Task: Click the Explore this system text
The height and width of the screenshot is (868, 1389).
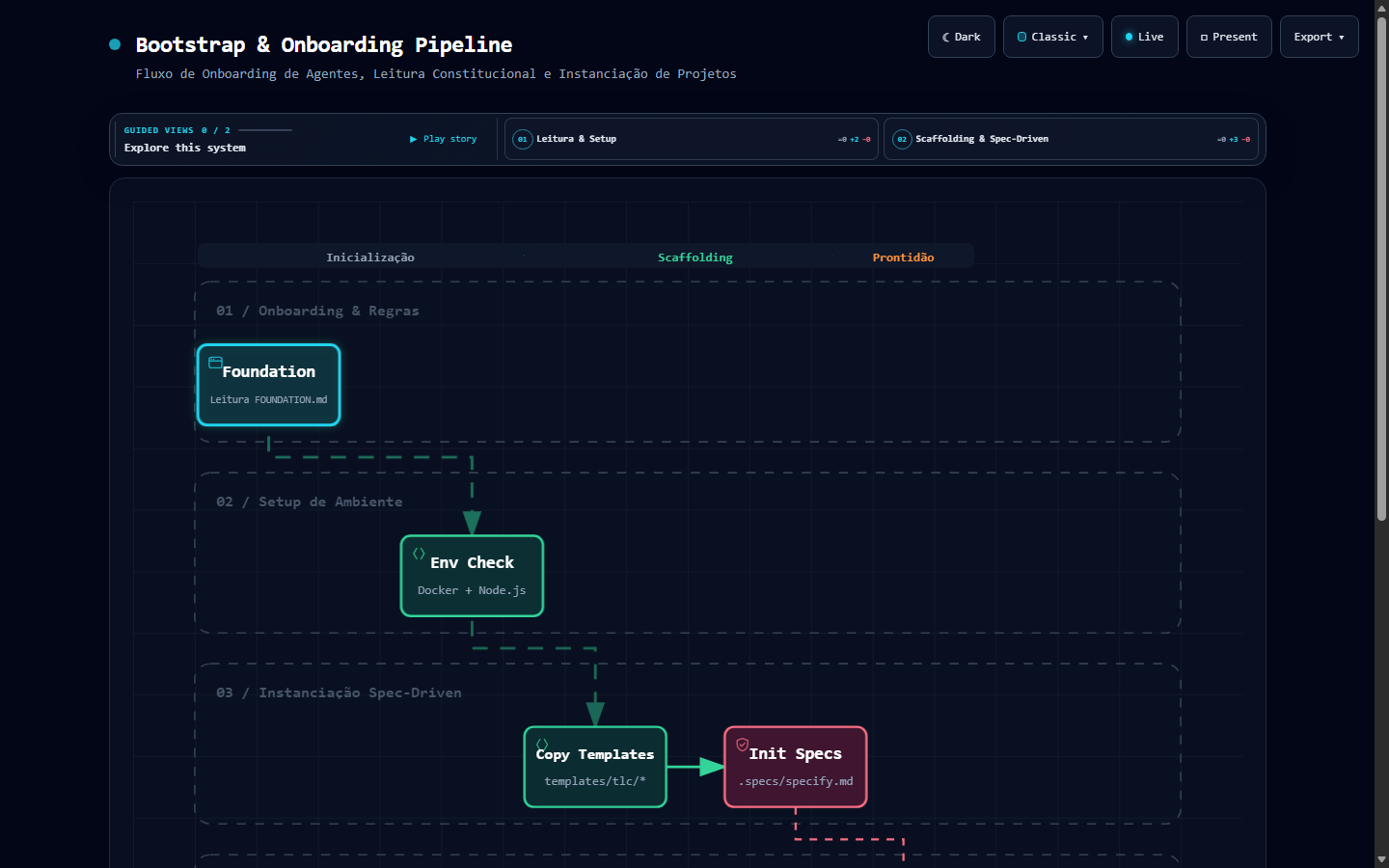Action: [185, 148]
